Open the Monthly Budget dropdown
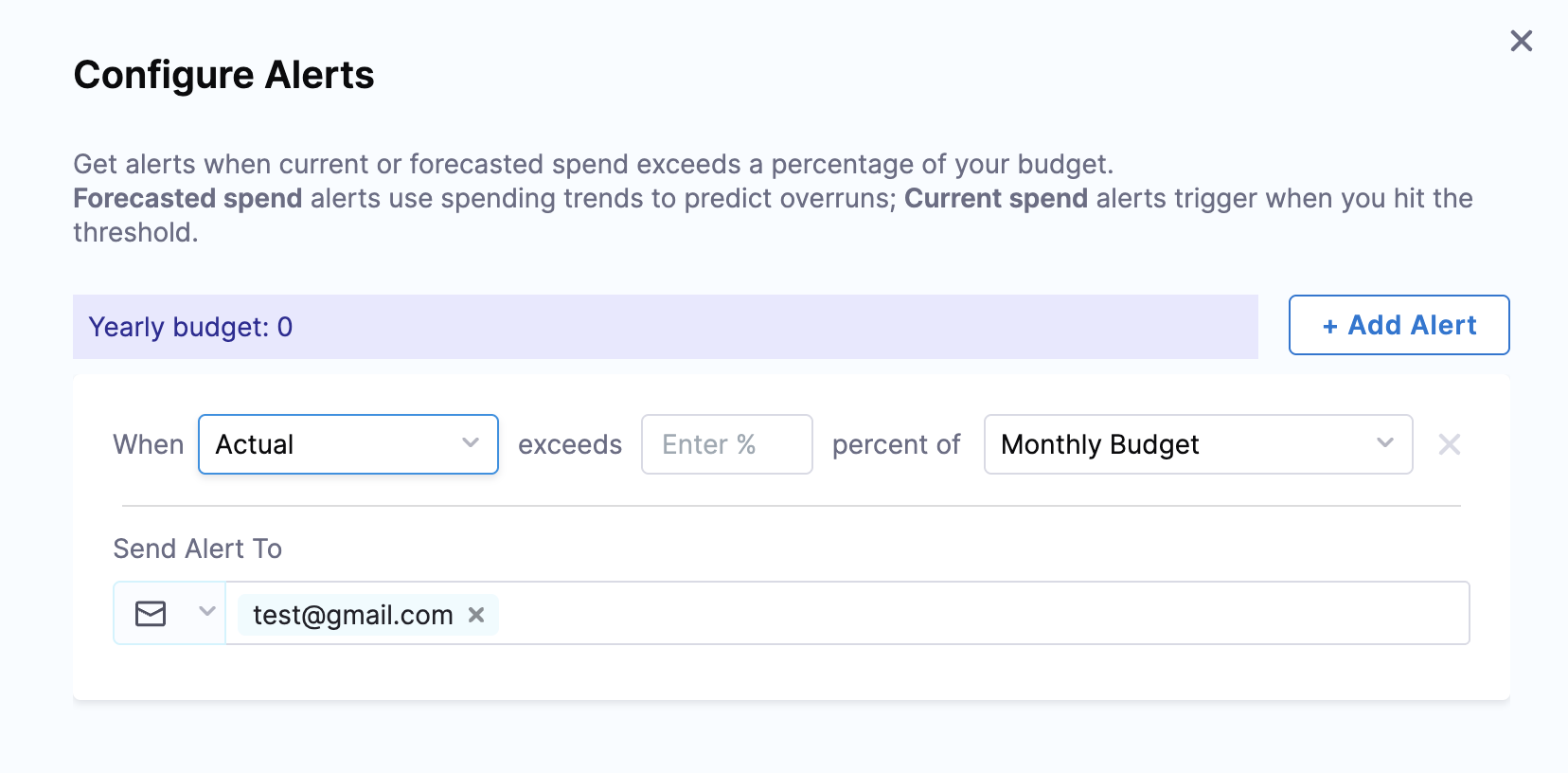Viewport: 1568px width, 773px height. pyautogui.click(x=1198, y=444)
